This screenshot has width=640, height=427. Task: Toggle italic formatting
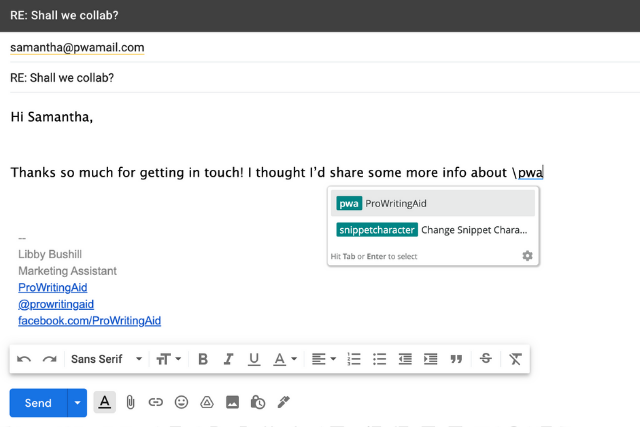click(229, 359)
